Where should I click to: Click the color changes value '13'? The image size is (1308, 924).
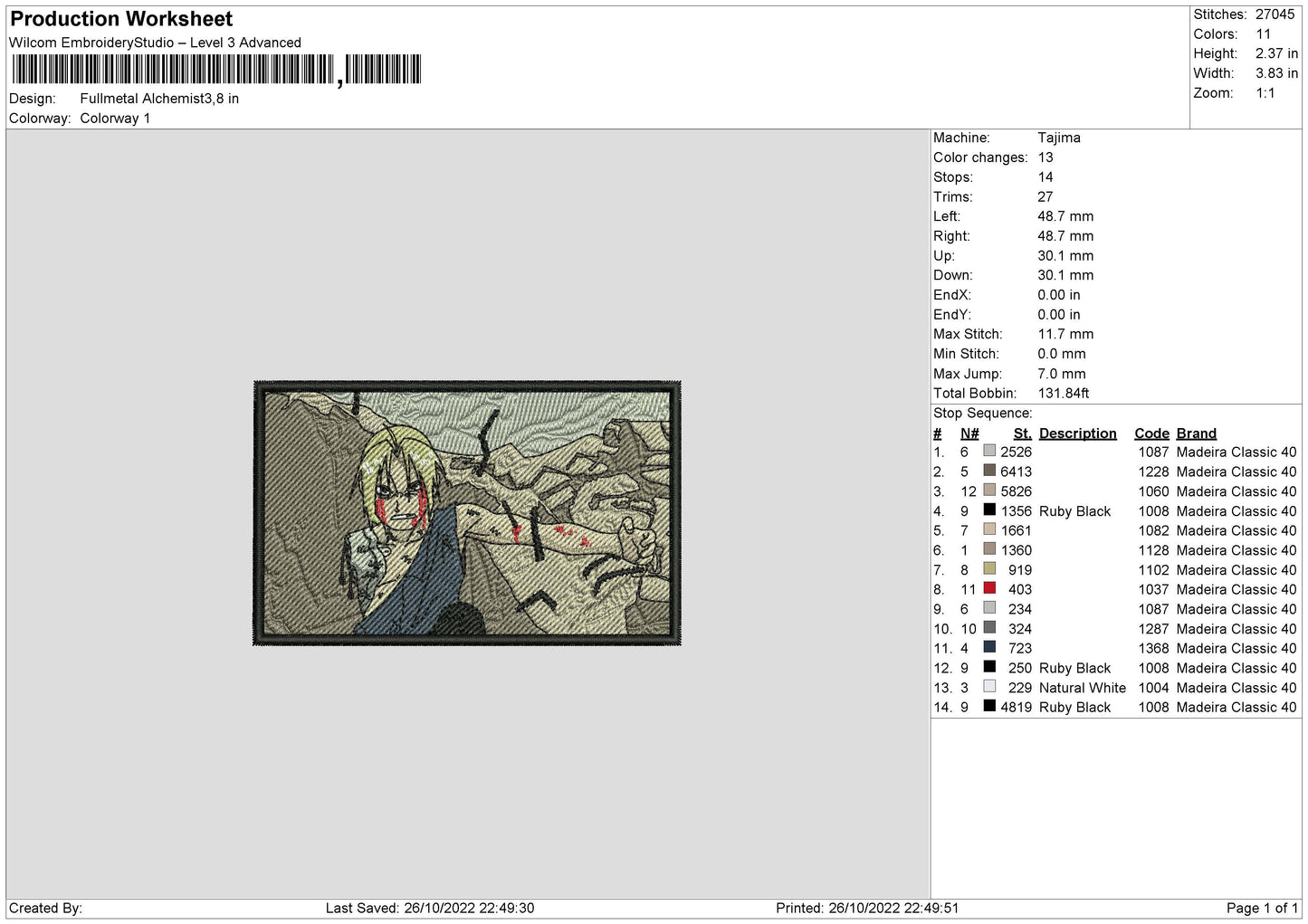pyautogui.click(x=1045, y=157)
